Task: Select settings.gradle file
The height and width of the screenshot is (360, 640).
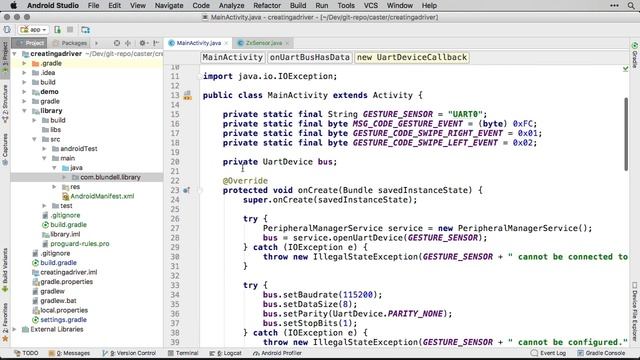Action: [63, 320]
